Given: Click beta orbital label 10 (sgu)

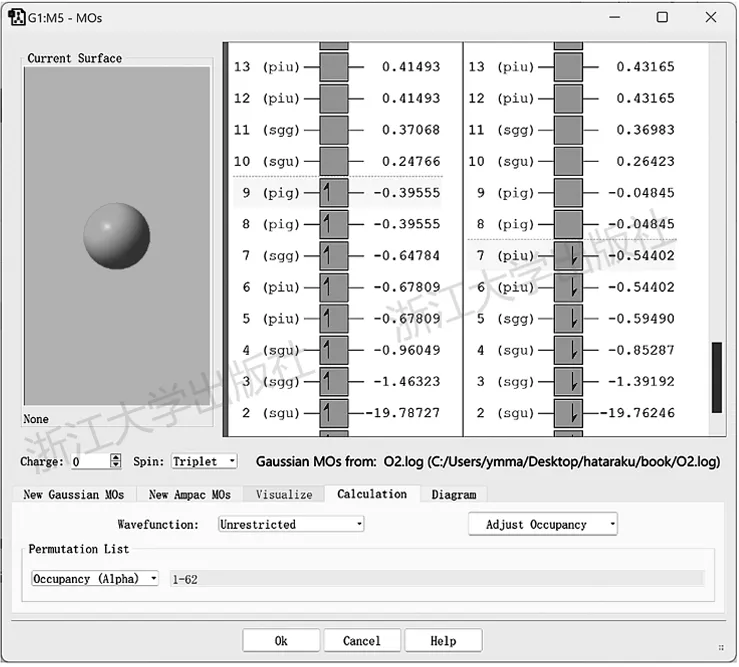Looking at the screenshot, I should coord(501,162).
